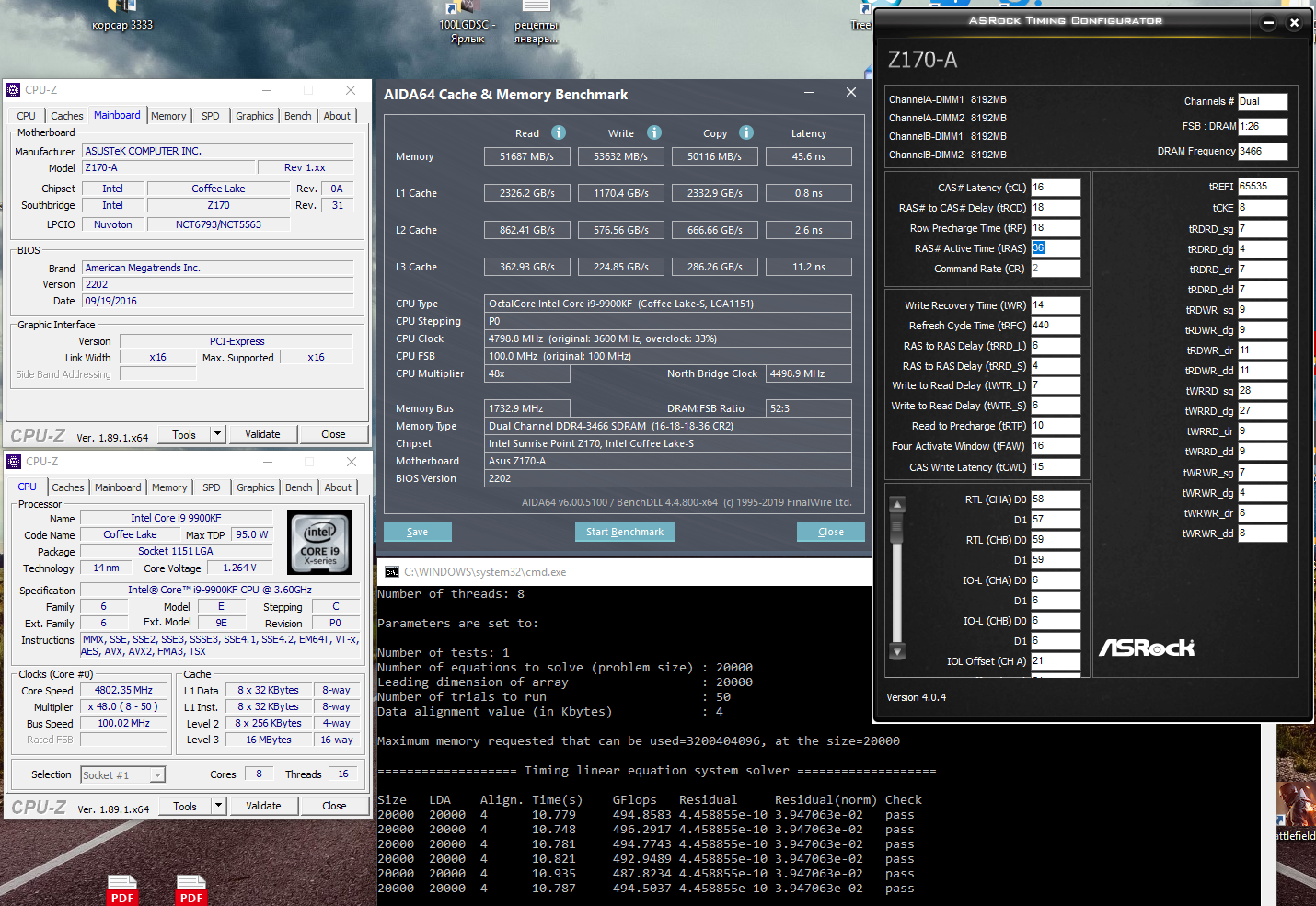Click the Manufacturer field ASUSTeK COMPUTER INC.
The image size is (1316, 906).
(218, 151)
